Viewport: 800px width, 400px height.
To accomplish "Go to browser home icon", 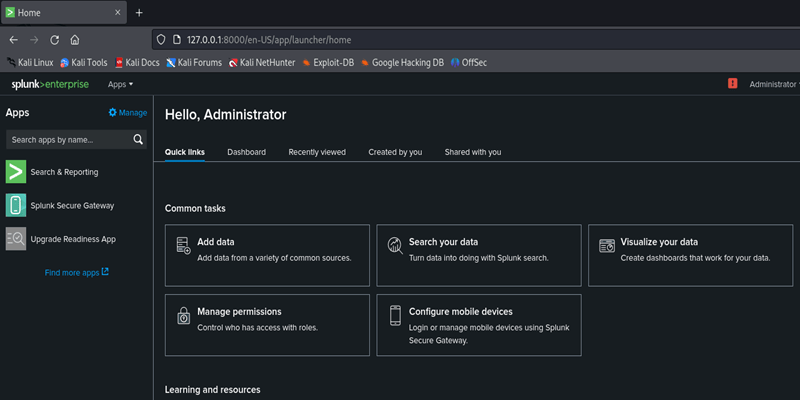I will click(75, 39).
